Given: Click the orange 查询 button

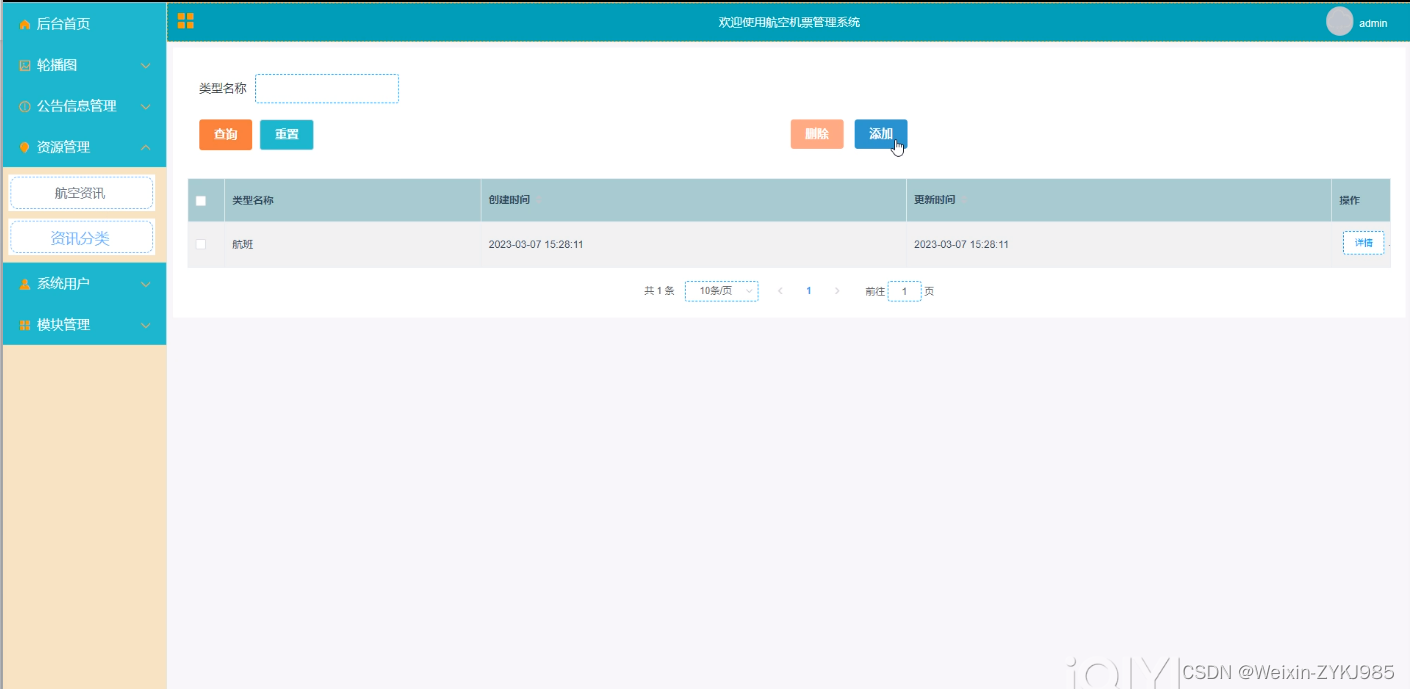Looking at the screenshot, I should 225,134.
